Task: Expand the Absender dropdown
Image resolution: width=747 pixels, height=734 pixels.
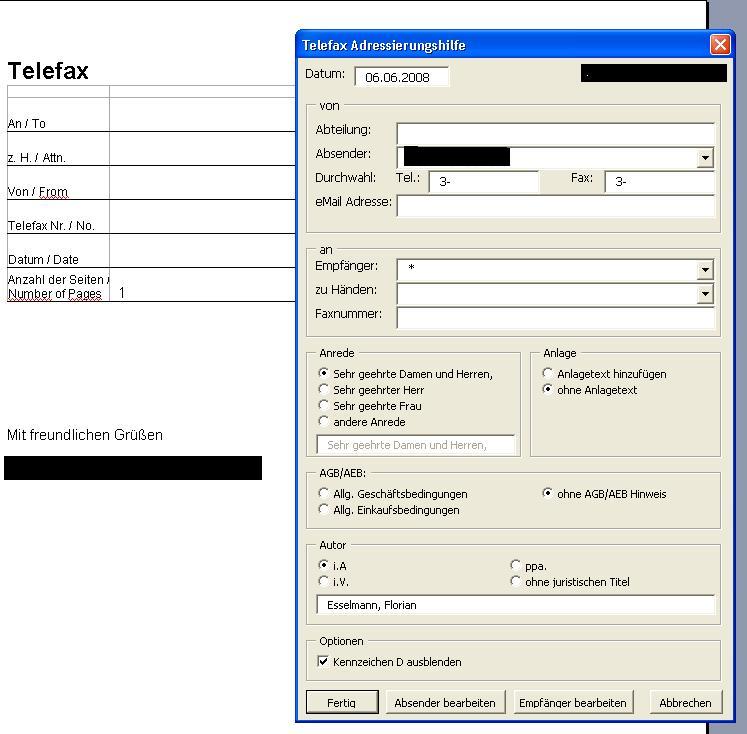Action: pyautogui.click(x=705, y=158)
